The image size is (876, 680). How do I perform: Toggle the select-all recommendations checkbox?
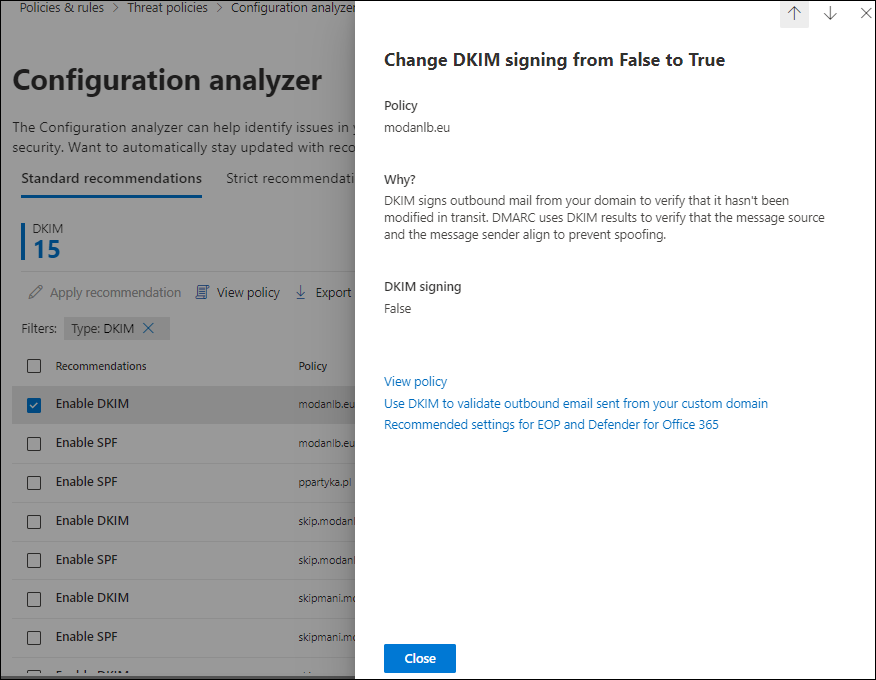[x=34, y=366]
